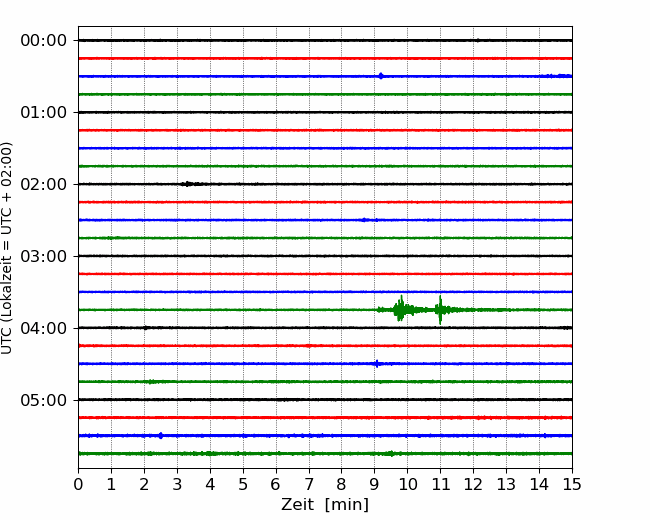Screen dimensions: 650x520
Task: Click the green seismic spike at minute 11
Action: (440, 309)
